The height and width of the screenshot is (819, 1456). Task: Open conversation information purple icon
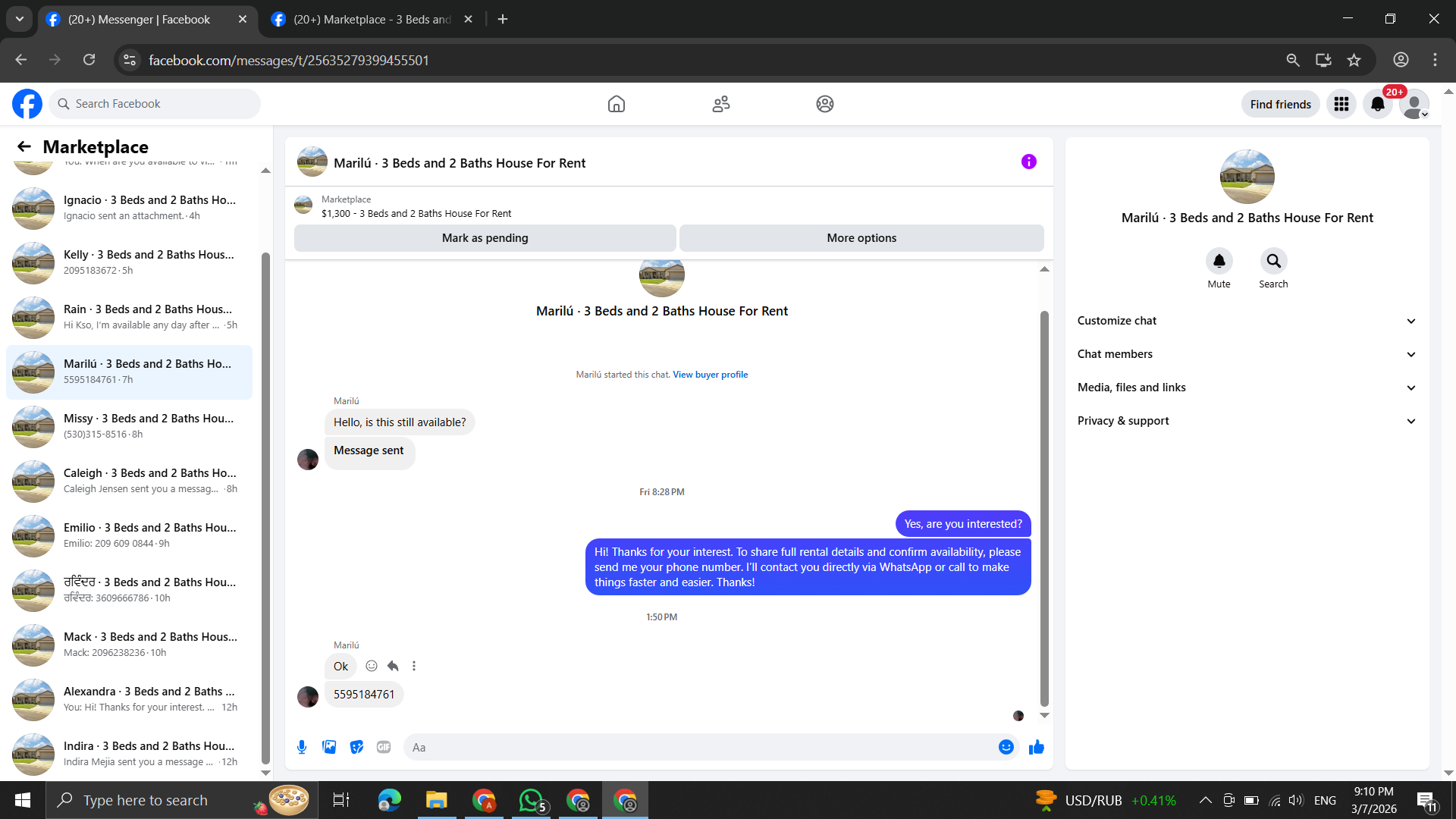[x=1029, y=162]
